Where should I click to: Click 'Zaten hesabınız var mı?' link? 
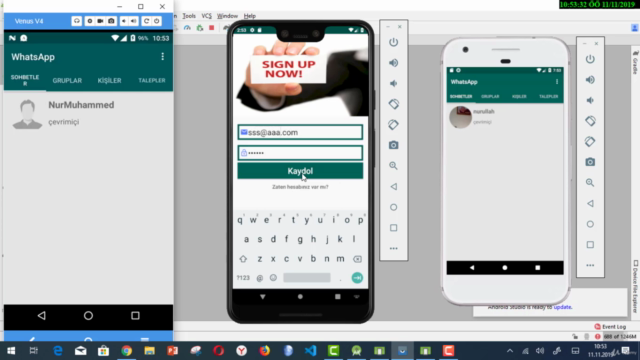300,187
